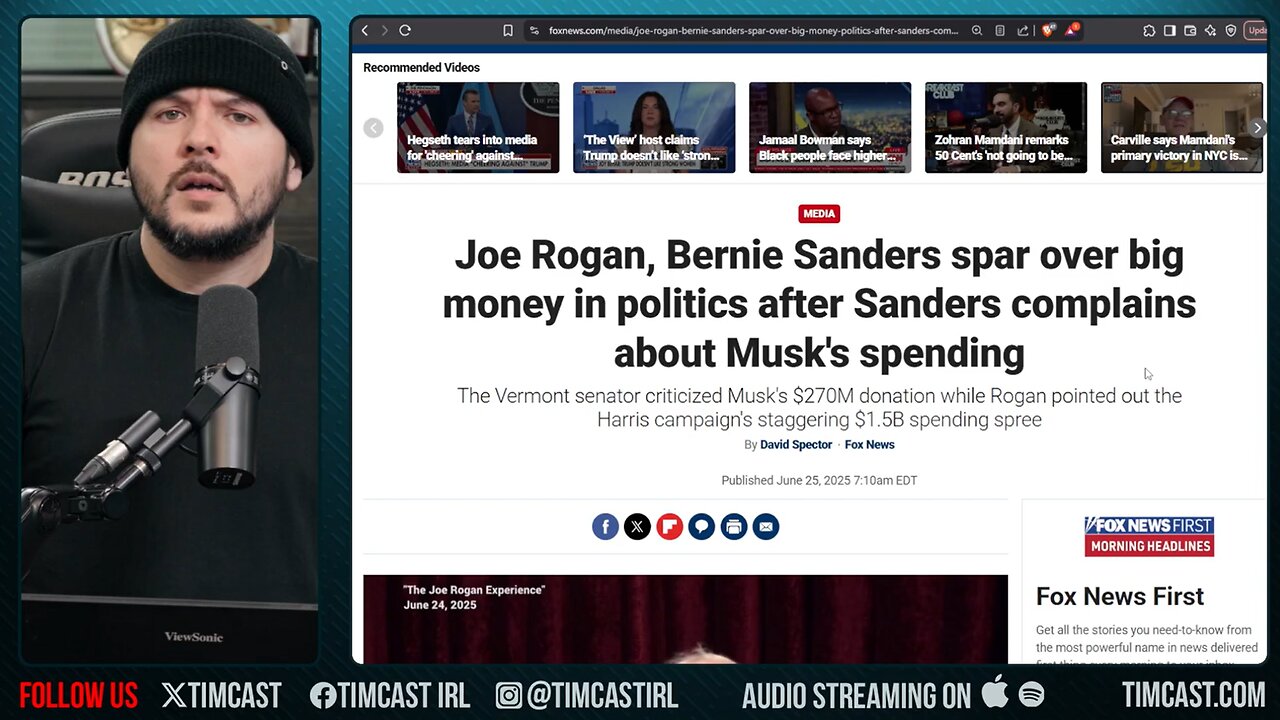This screenshot has height=720, width=1280.
Task: Bookmark this page with the bookmark icon
Action: pos(508,31)
